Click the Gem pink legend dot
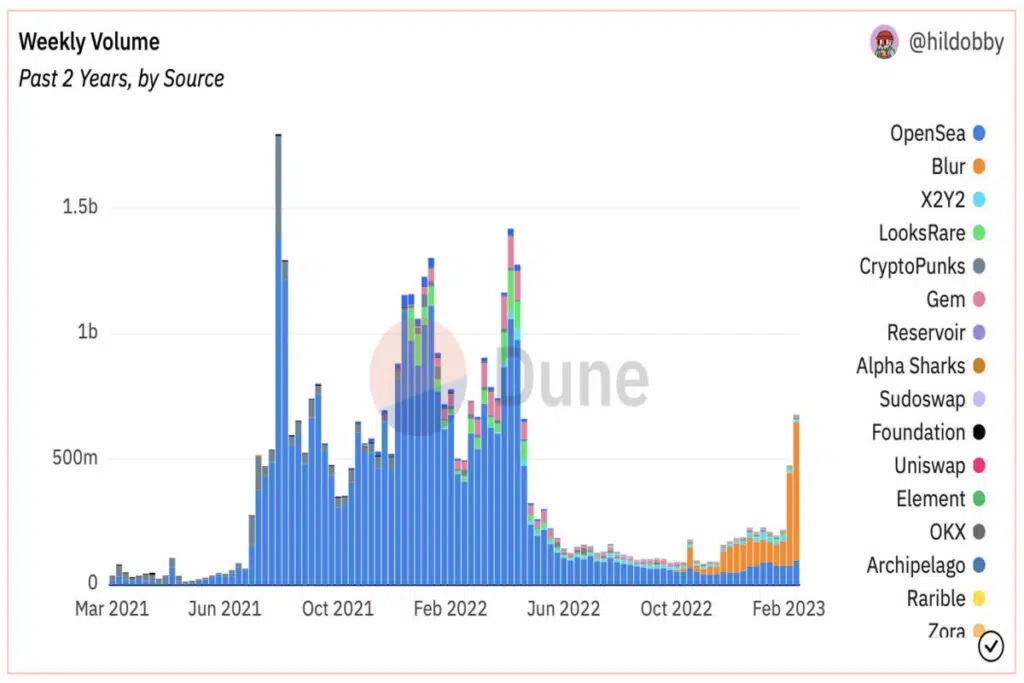This screenshot has width=1024, height=683. click(x=978, y=300)
